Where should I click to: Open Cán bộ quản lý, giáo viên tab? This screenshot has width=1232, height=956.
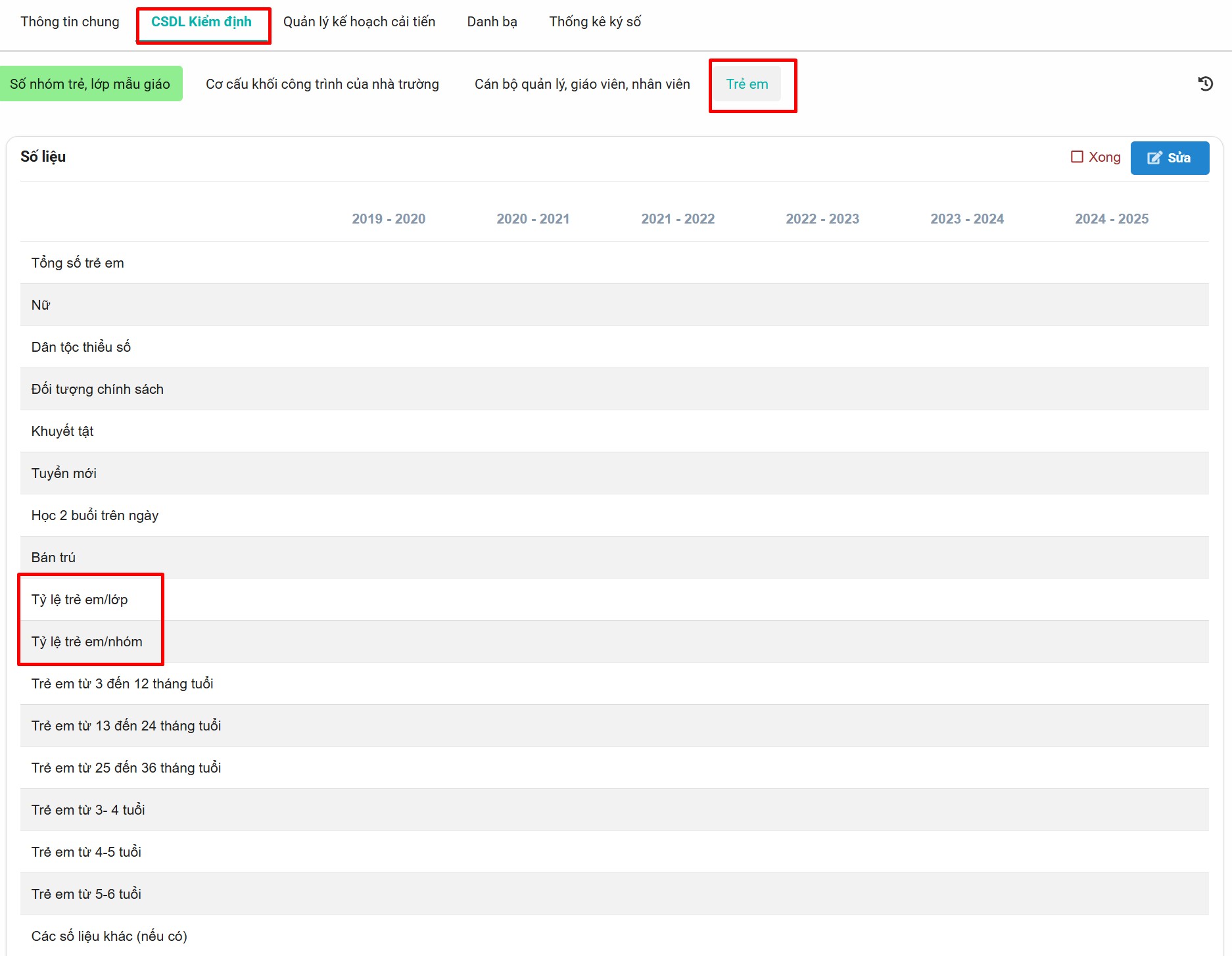click(582, 84)
